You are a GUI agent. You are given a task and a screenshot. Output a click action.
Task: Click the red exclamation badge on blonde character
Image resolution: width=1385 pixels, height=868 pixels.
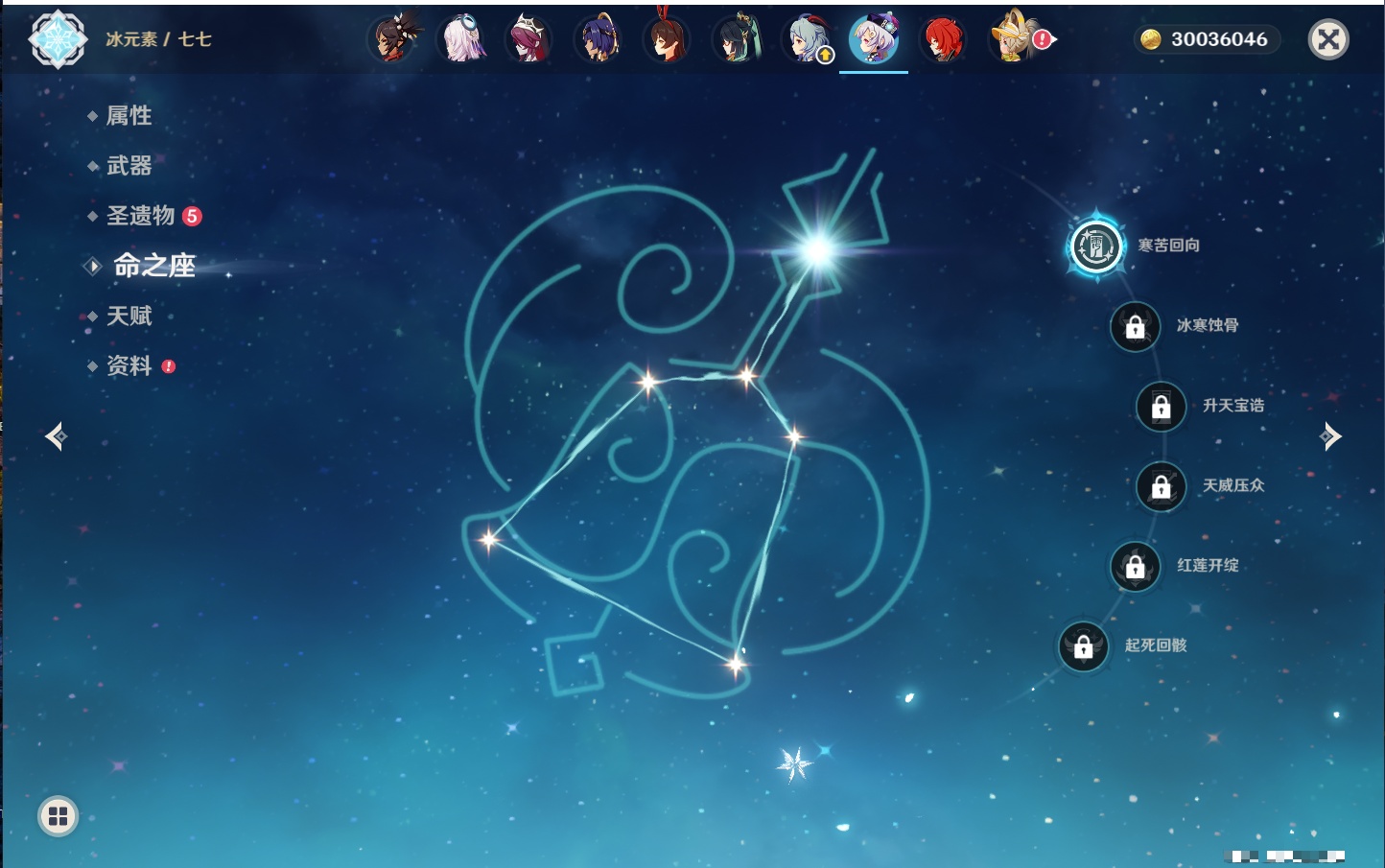(1043, 39)
